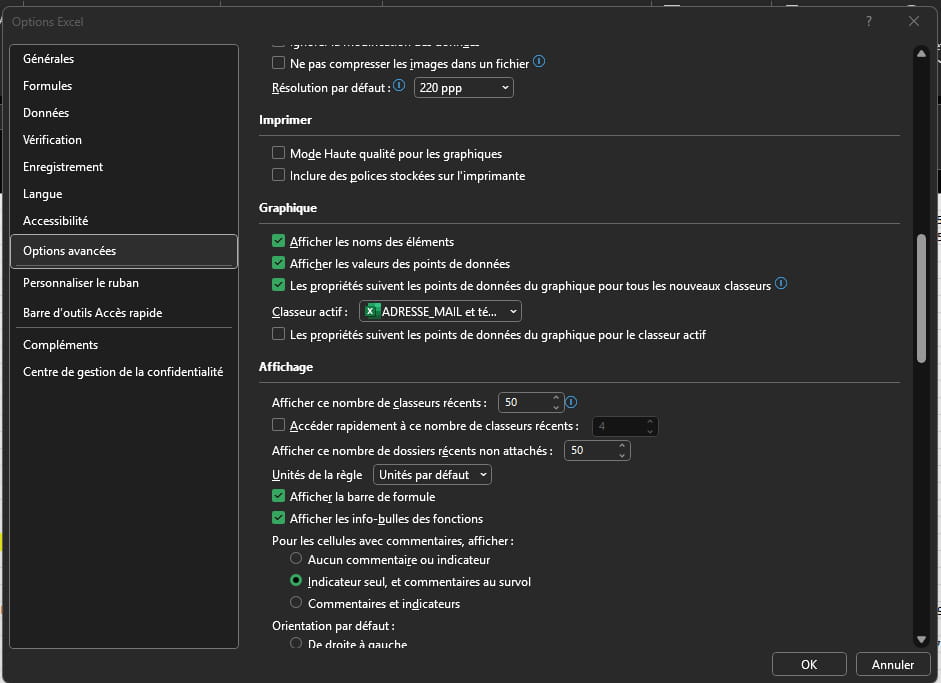Image resolution: width=941 pixels, height=683 pixels.
Task: Check 'Inclure des polices stockées sur l'imprimante'
Action: (x=278, y=175)
